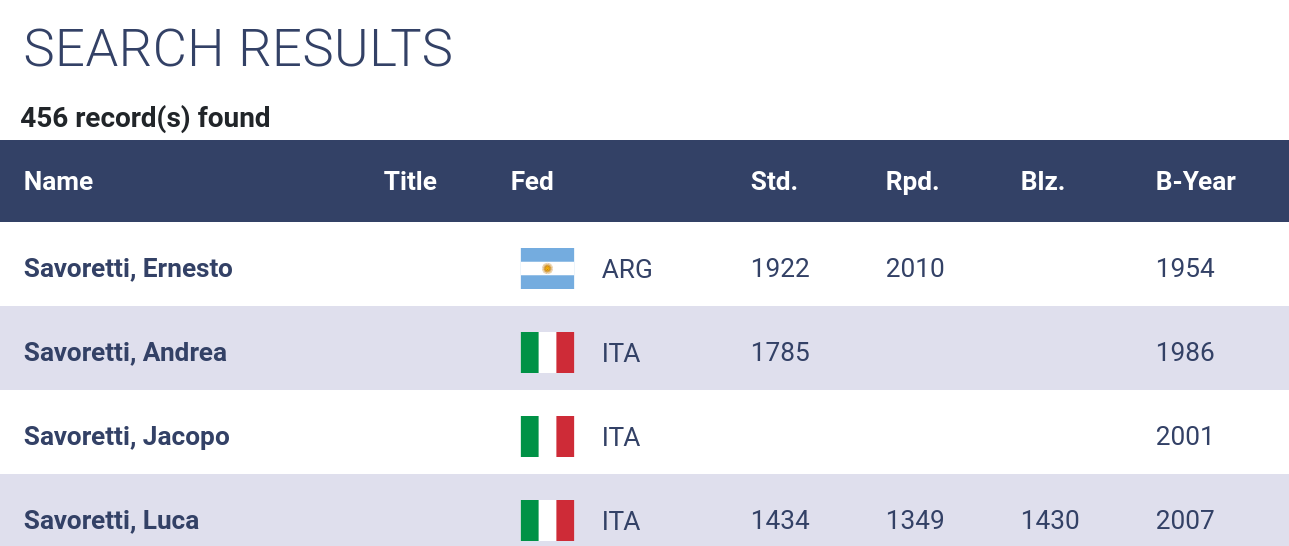Sort by B-Year column header
The height and width of the screenshot is (546, 1289).
coord(1196,181)
